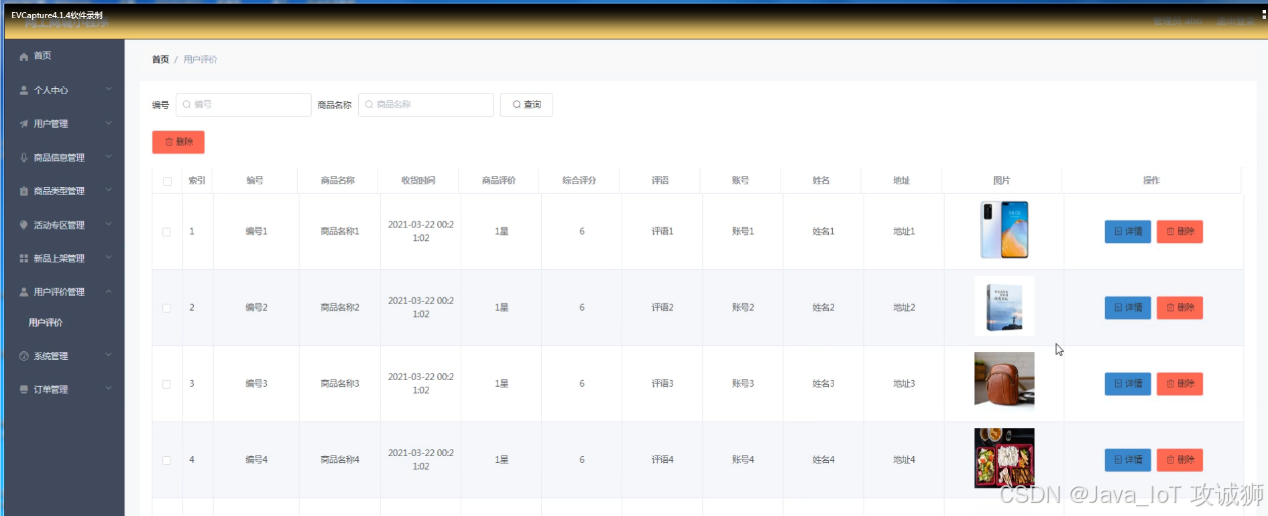The height and width of the screenshot is (516, 1268).
Task: Delete row 编号4 with its 删除 button
Action: [1180, 460]
